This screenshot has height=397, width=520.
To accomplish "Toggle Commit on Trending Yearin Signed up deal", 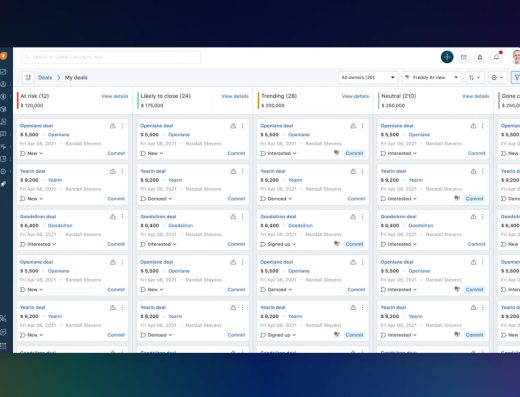I will click(354, 335).
